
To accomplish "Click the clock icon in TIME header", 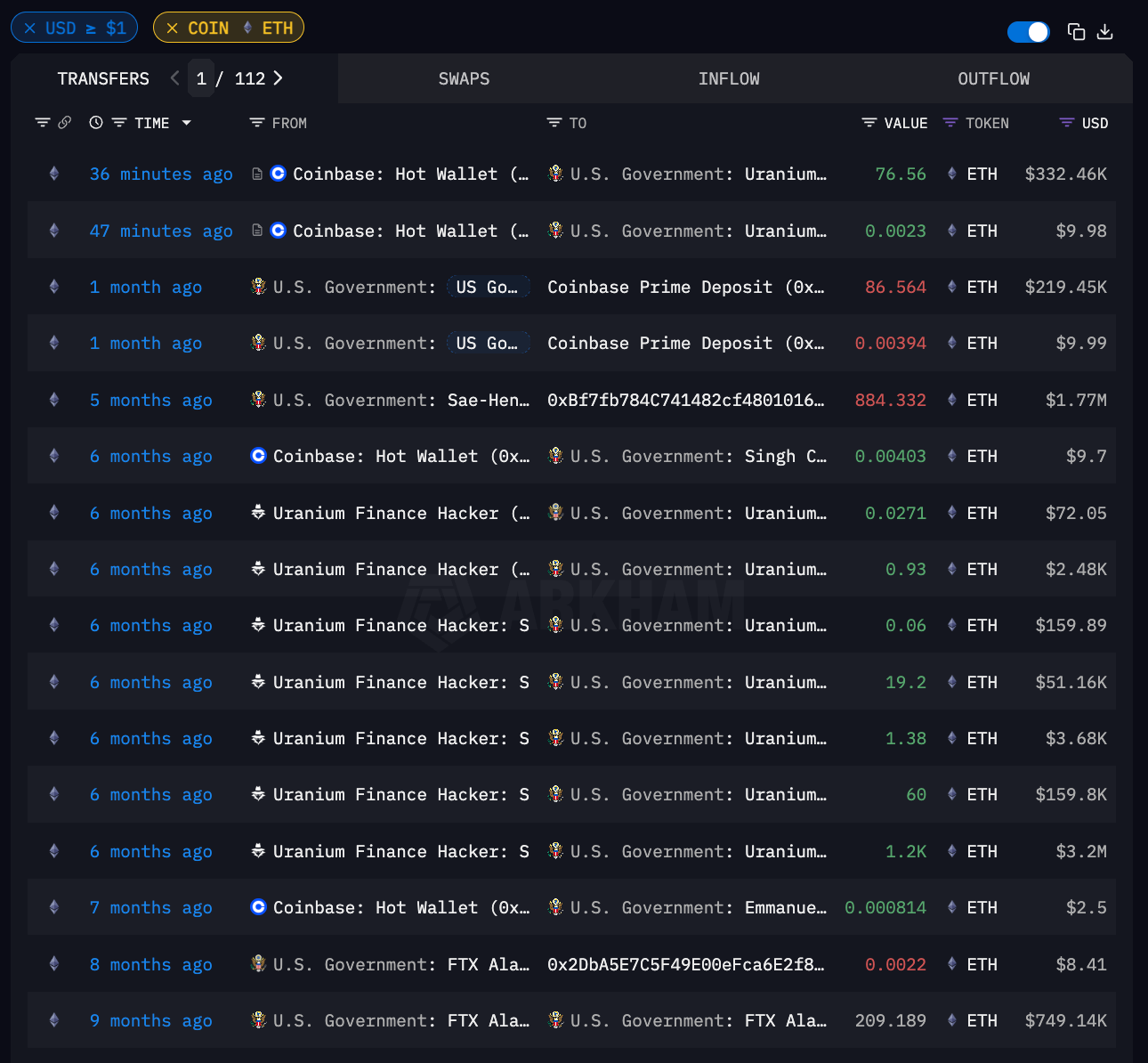I will [x=96, y=123].
